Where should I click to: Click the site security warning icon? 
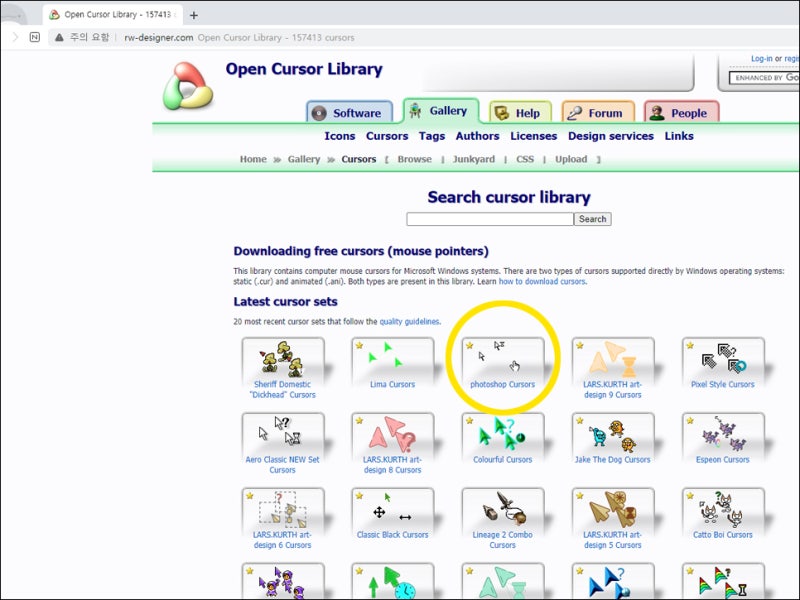[x=59, y=37]
